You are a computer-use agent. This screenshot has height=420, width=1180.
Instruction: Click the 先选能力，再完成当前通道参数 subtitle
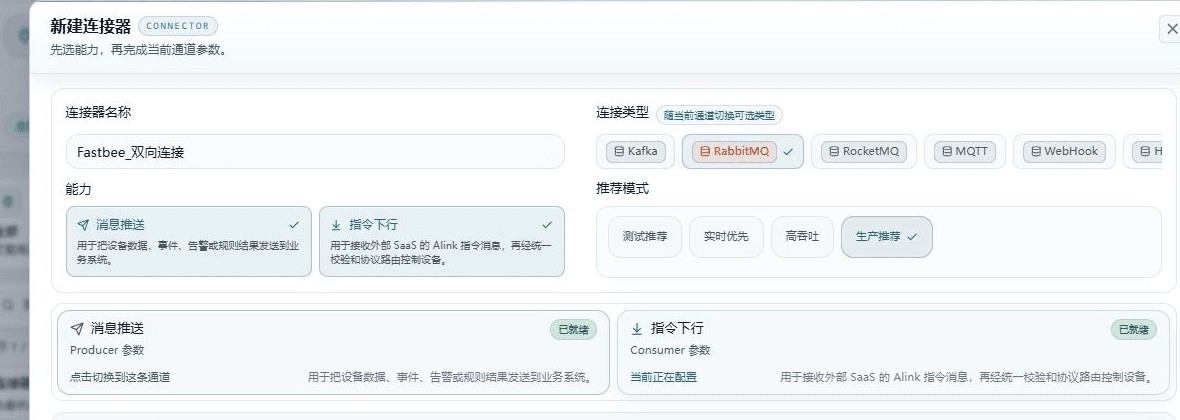tap(138, 50)
